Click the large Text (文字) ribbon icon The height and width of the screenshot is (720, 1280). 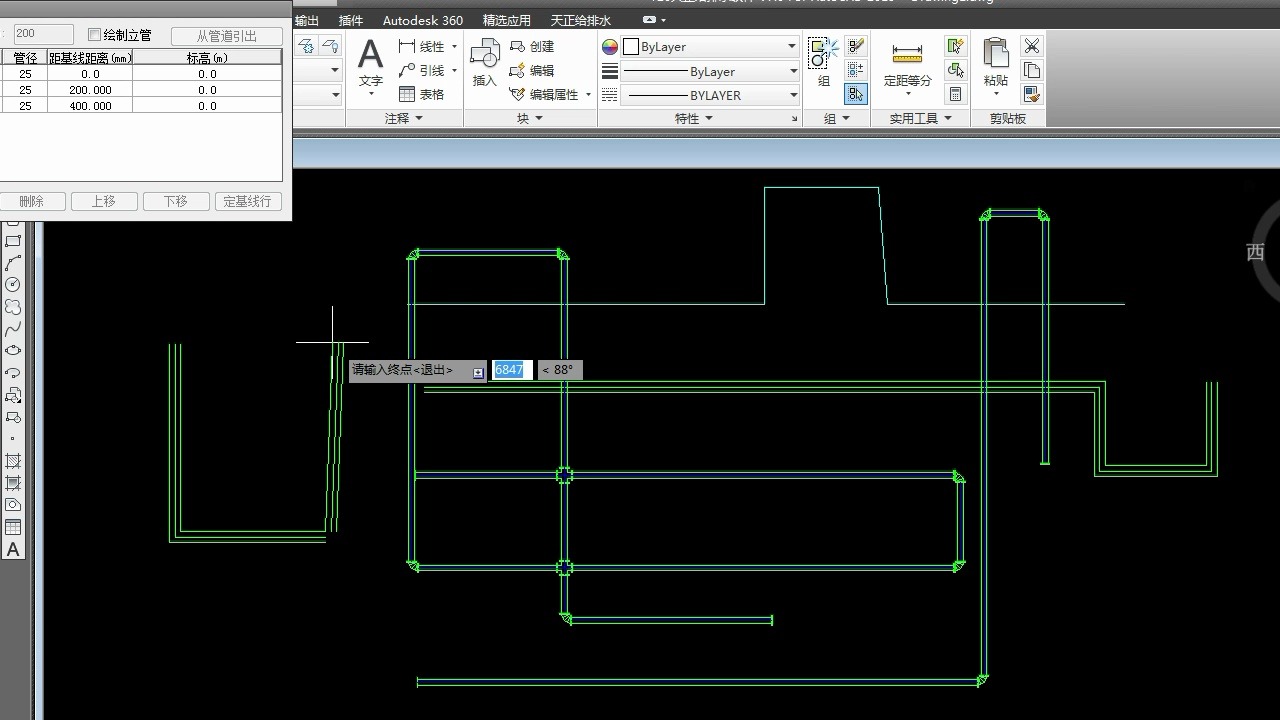tap(371, 54)
